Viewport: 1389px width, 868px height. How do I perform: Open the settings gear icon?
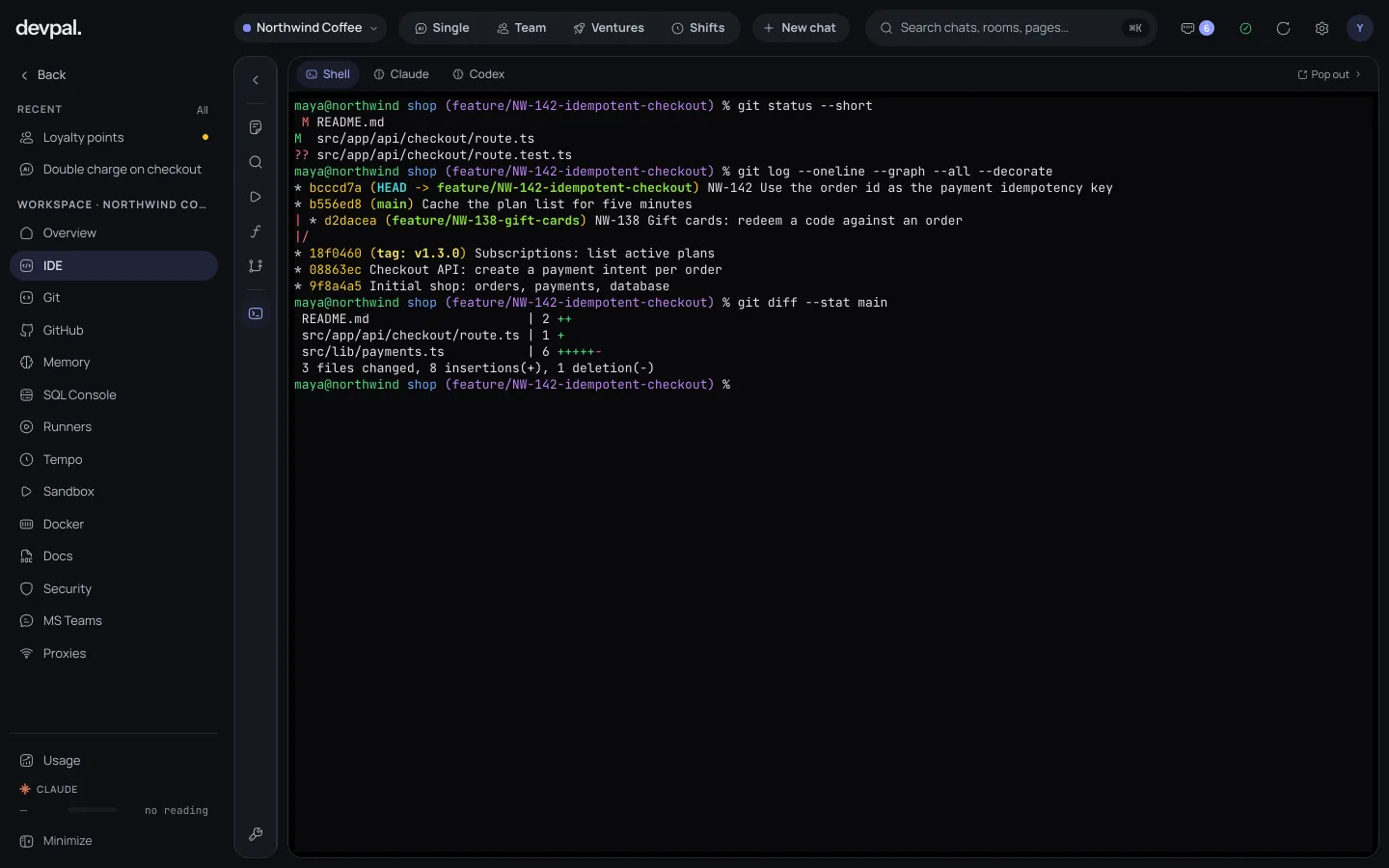point(1321,28)
